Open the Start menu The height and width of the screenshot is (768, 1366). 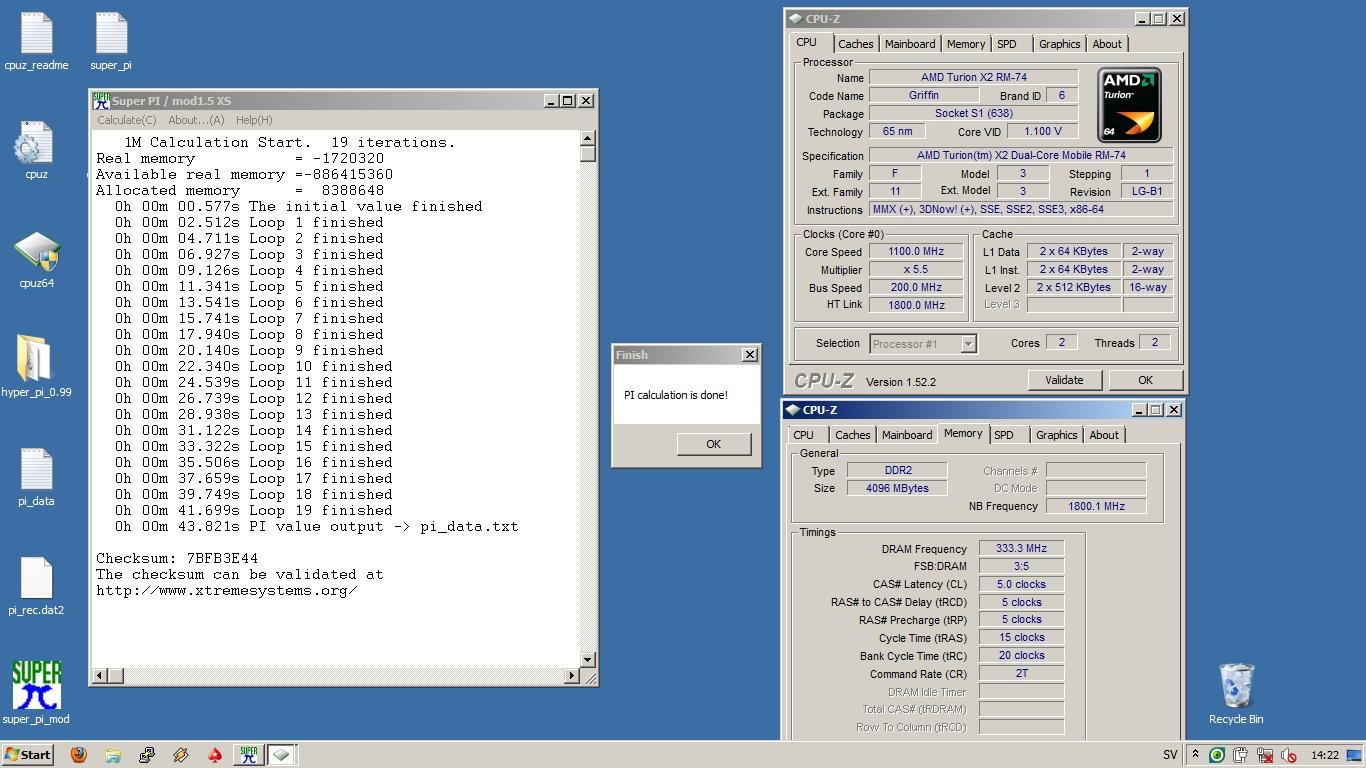tap(28, 755)
